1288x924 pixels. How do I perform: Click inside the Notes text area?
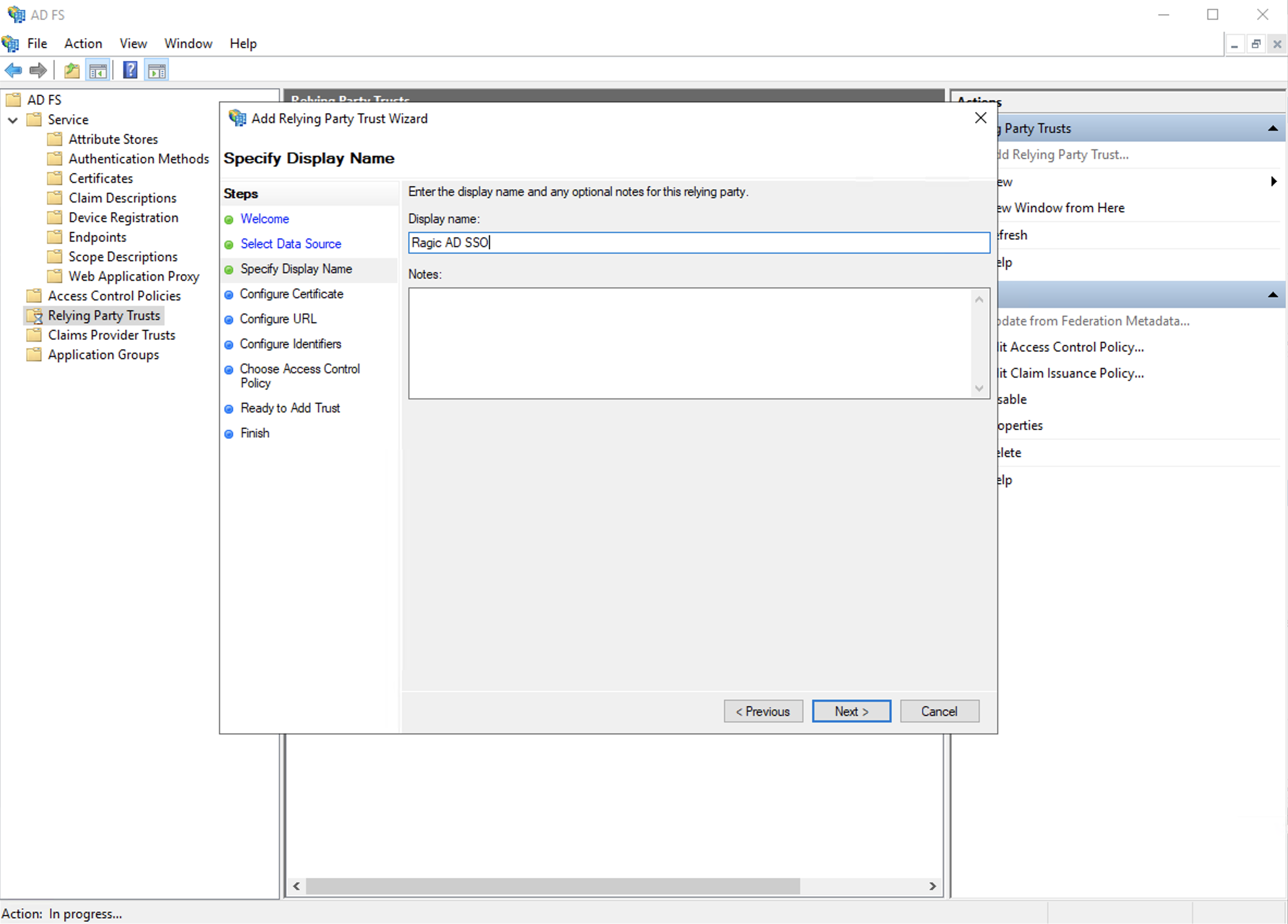[x=689, y=343]
